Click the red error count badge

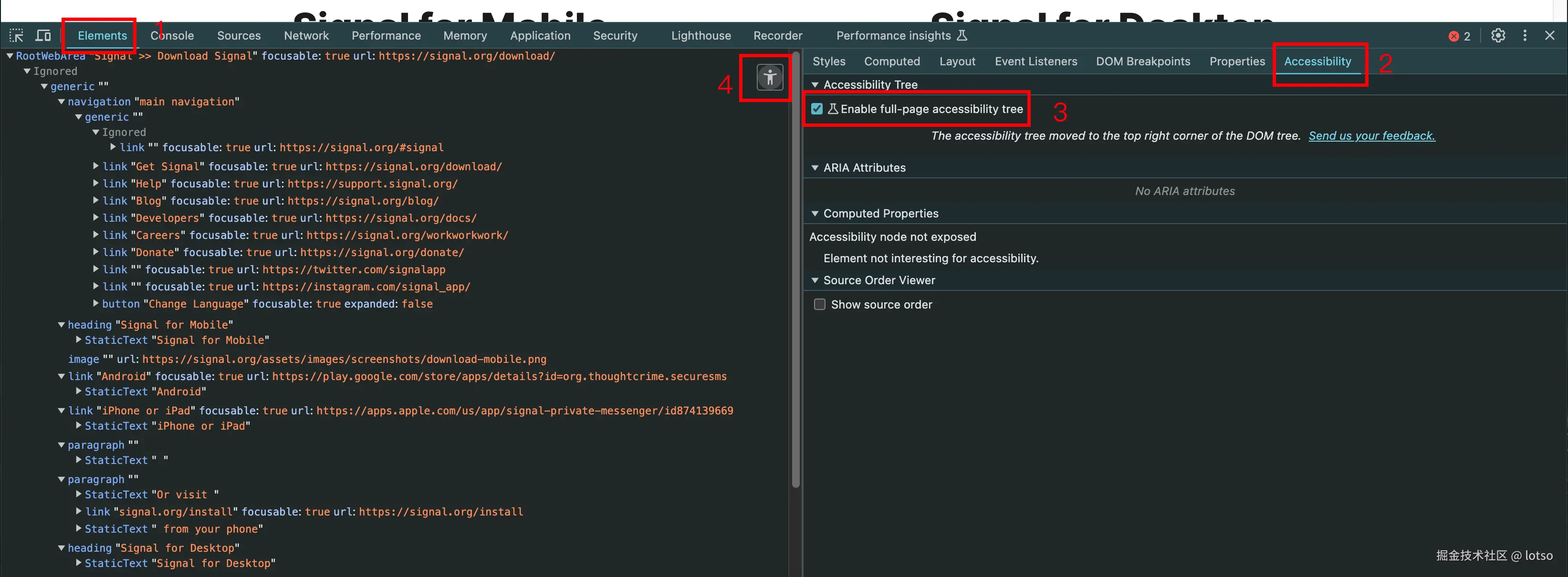(1459, 36)
